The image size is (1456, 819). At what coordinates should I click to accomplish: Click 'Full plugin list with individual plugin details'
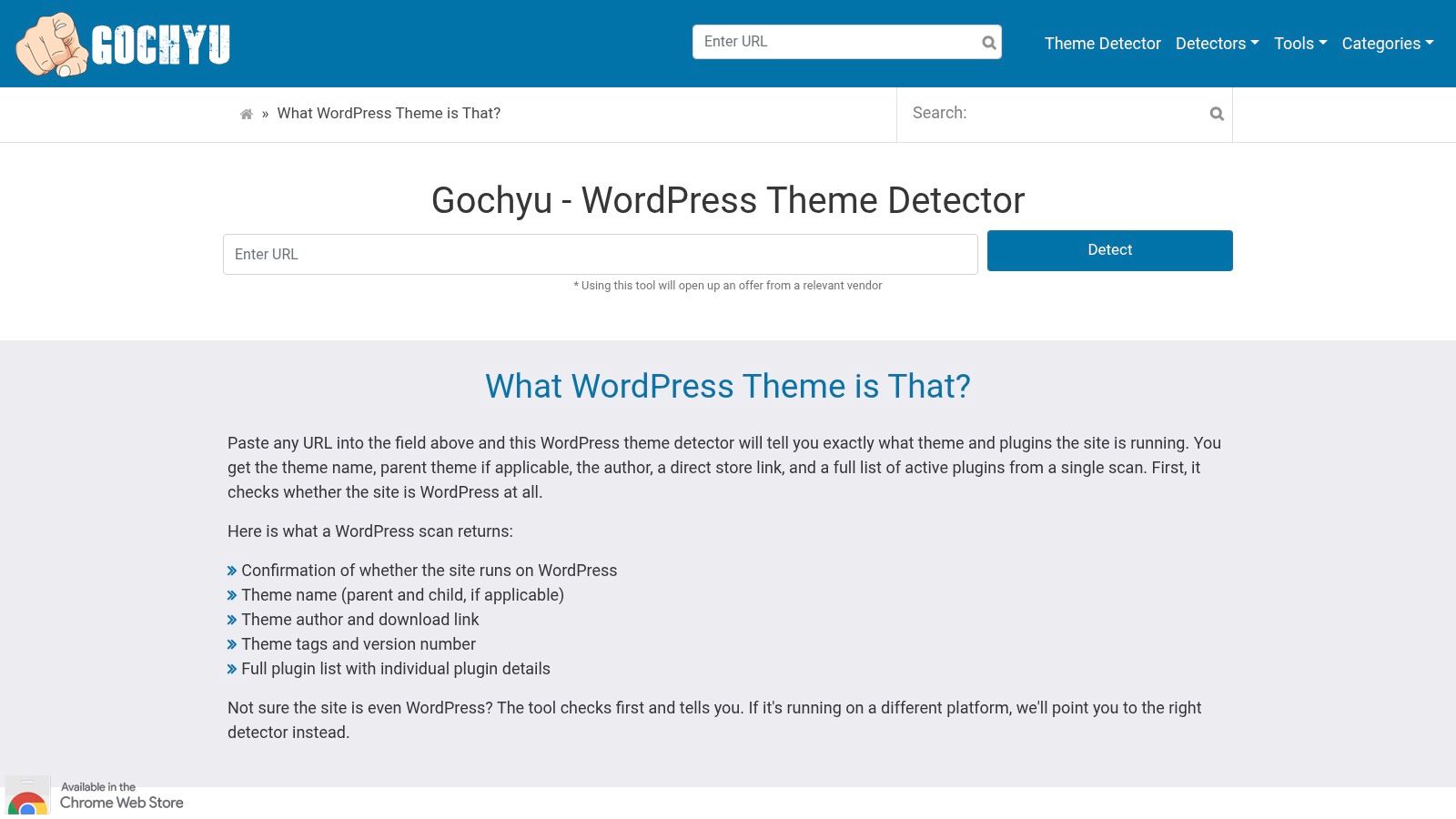[x=396, y=669]
